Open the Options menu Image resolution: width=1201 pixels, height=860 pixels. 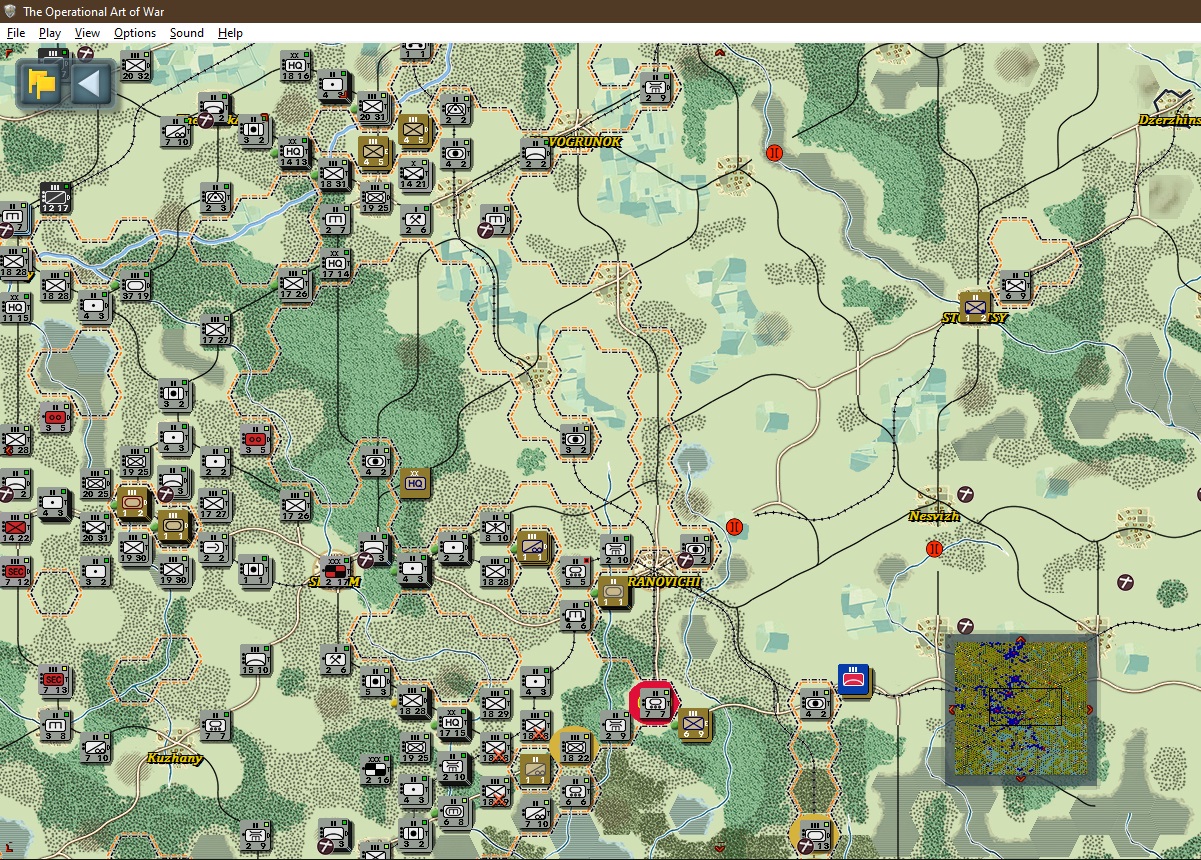tap(135, 33)
